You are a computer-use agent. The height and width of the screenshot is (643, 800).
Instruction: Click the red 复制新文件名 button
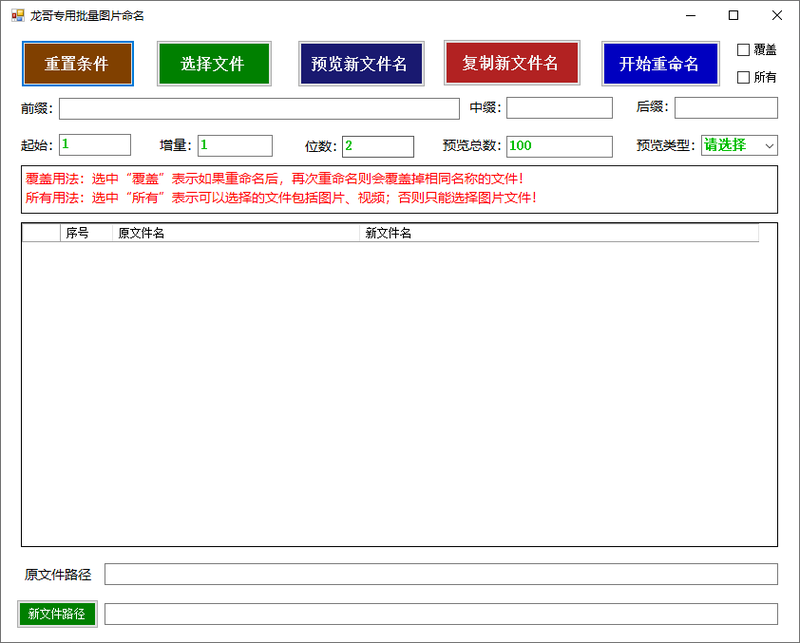511,63
